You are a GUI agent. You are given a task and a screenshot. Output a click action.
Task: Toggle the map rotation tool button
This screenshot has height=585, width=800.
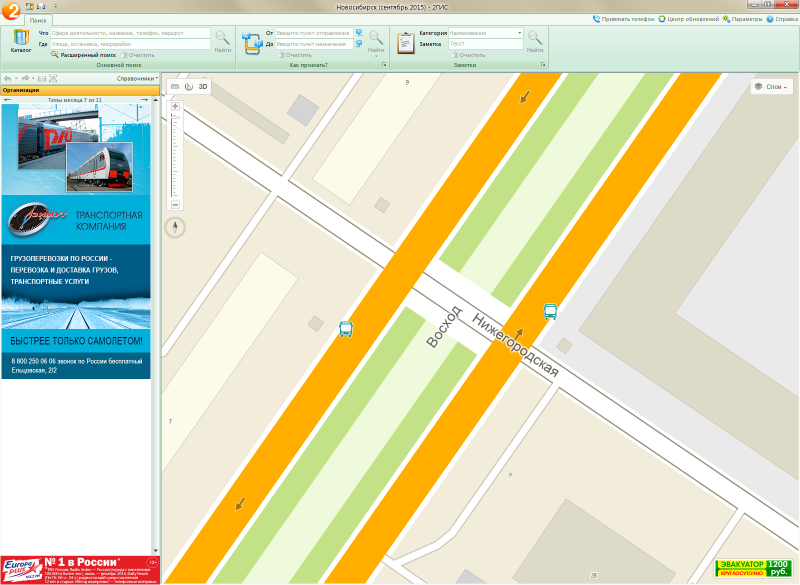click(189, 87)
